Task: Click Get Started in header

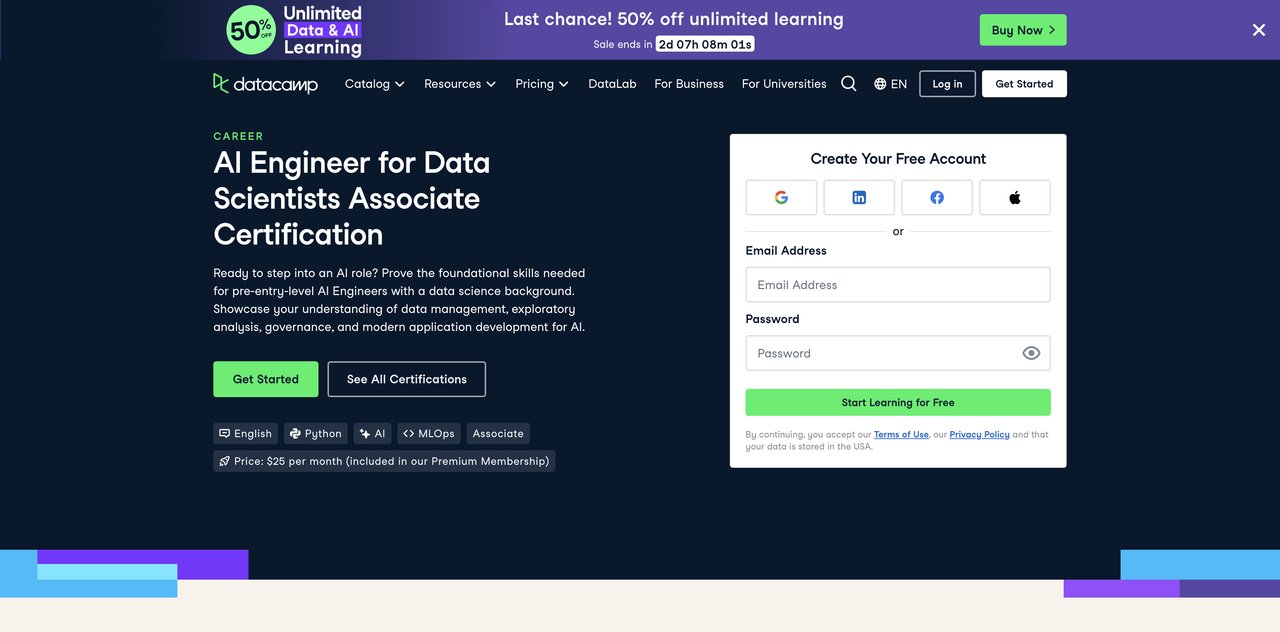Action: click(x=1024, y=84)
